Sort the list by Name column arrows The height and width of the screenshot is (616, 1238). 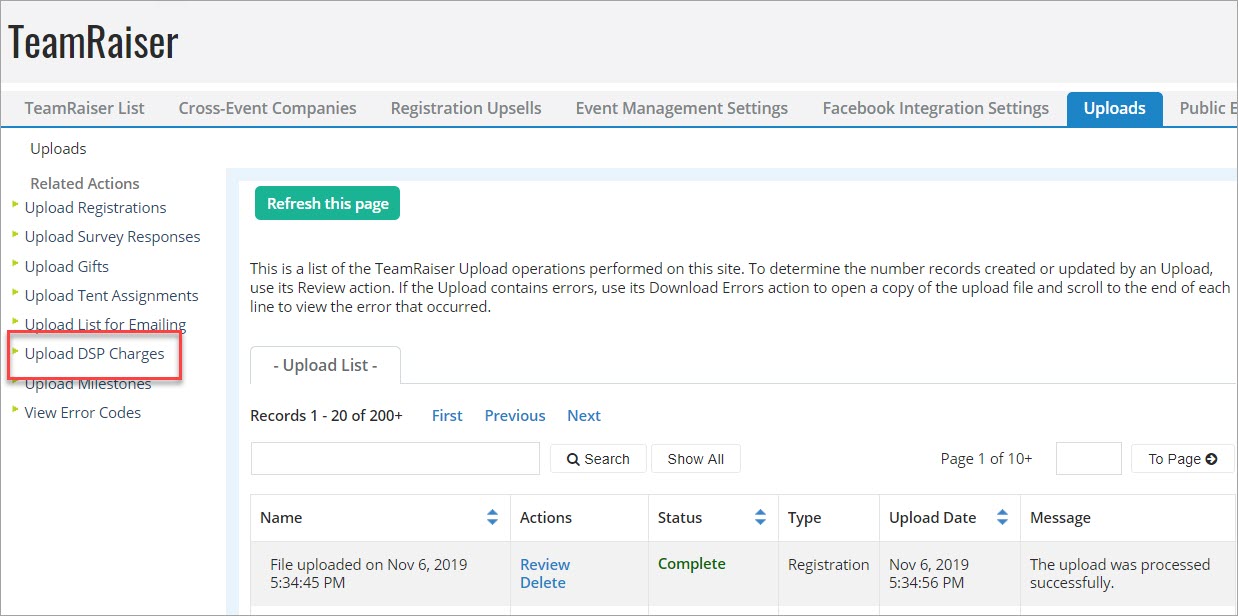pyautogui.click(x=492, y=517)
